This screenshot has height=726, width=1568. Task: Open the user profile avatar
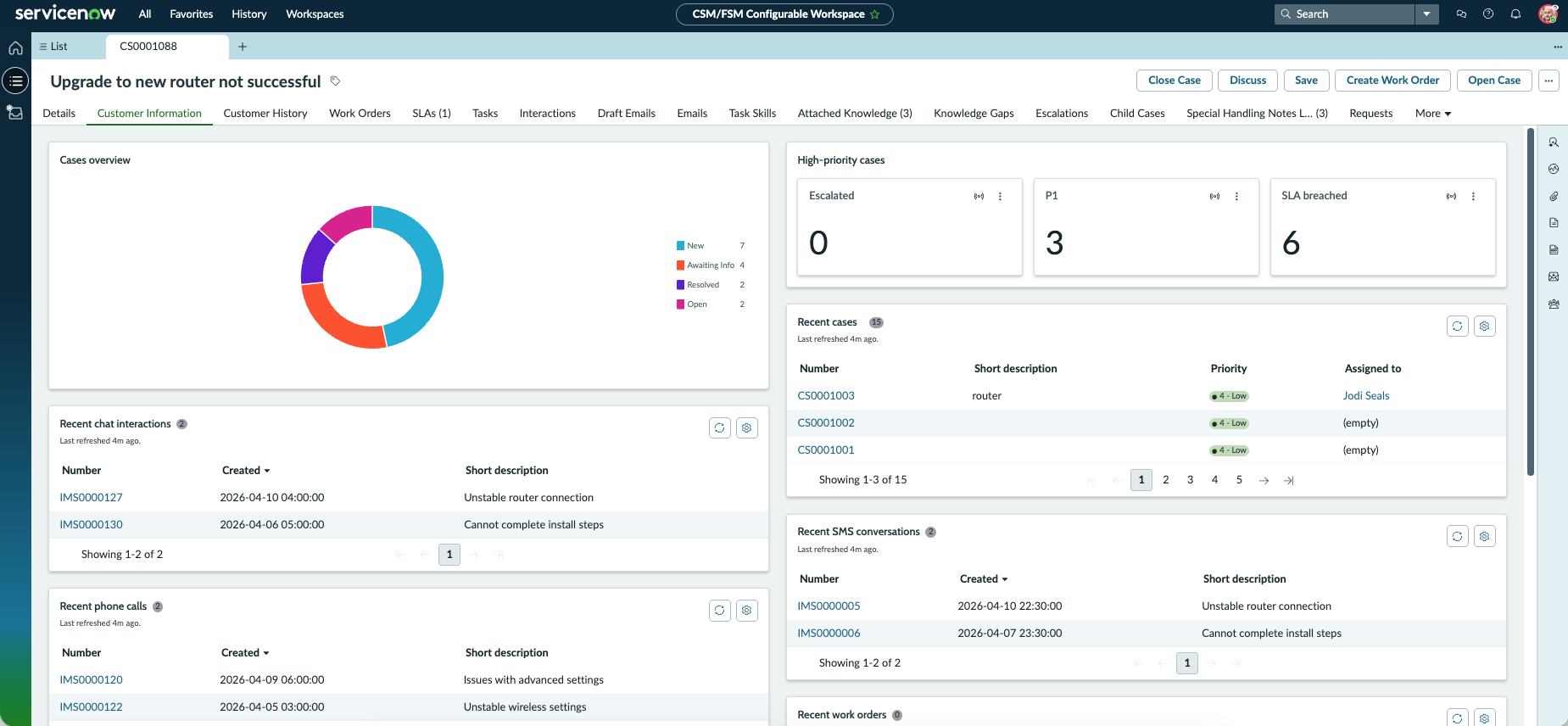(1548, 14)
